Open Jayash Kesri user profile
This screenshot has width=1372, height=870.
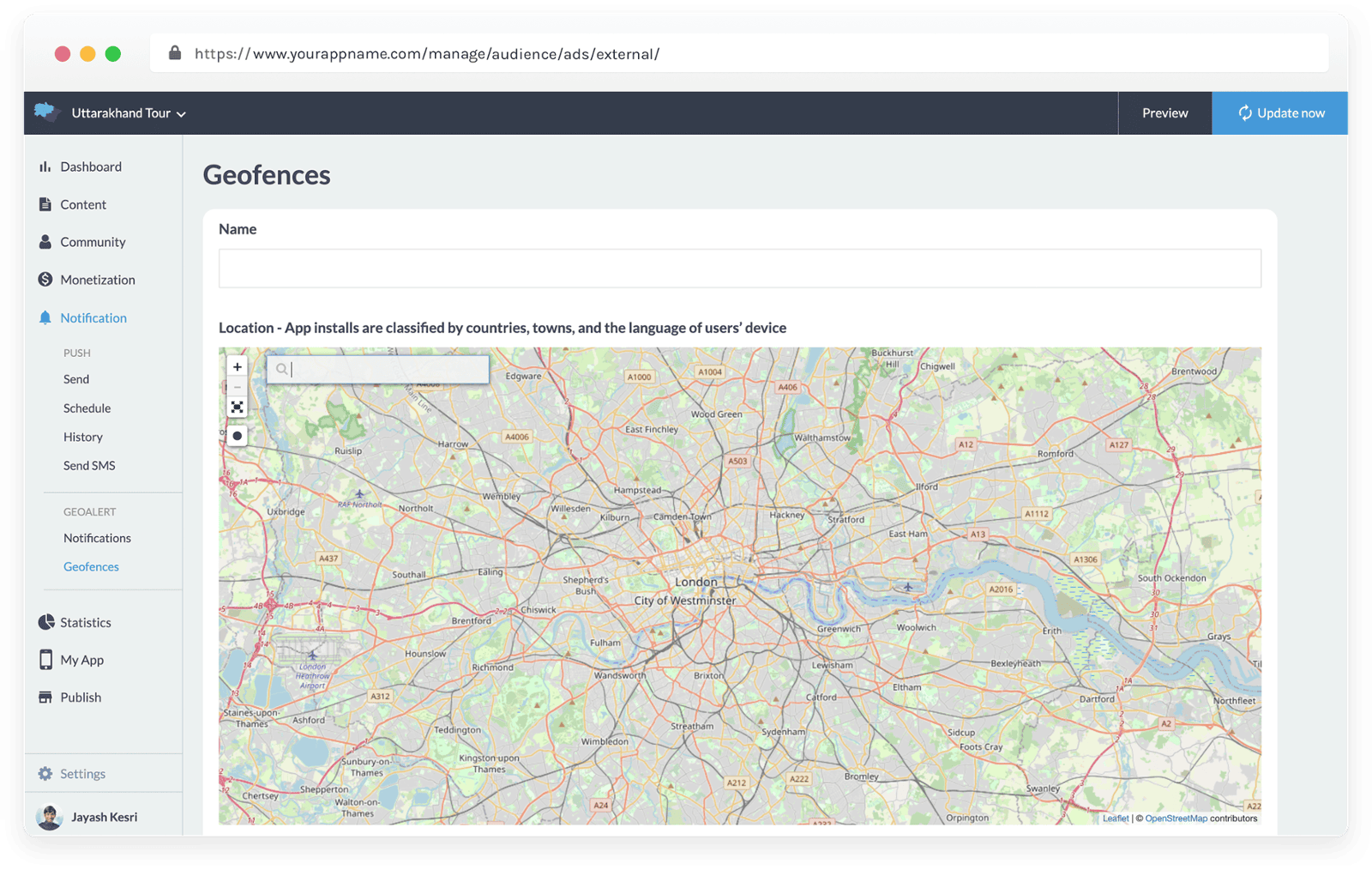tap(103, 817)
